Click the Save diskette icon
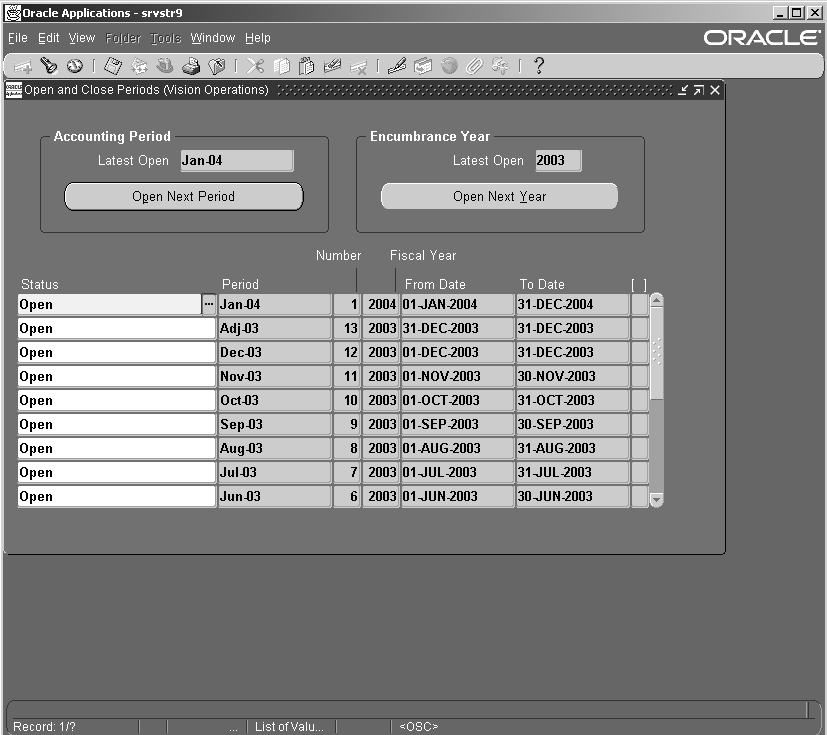Image resolution: width=827 pixels, height=735 pixels. 113,66
